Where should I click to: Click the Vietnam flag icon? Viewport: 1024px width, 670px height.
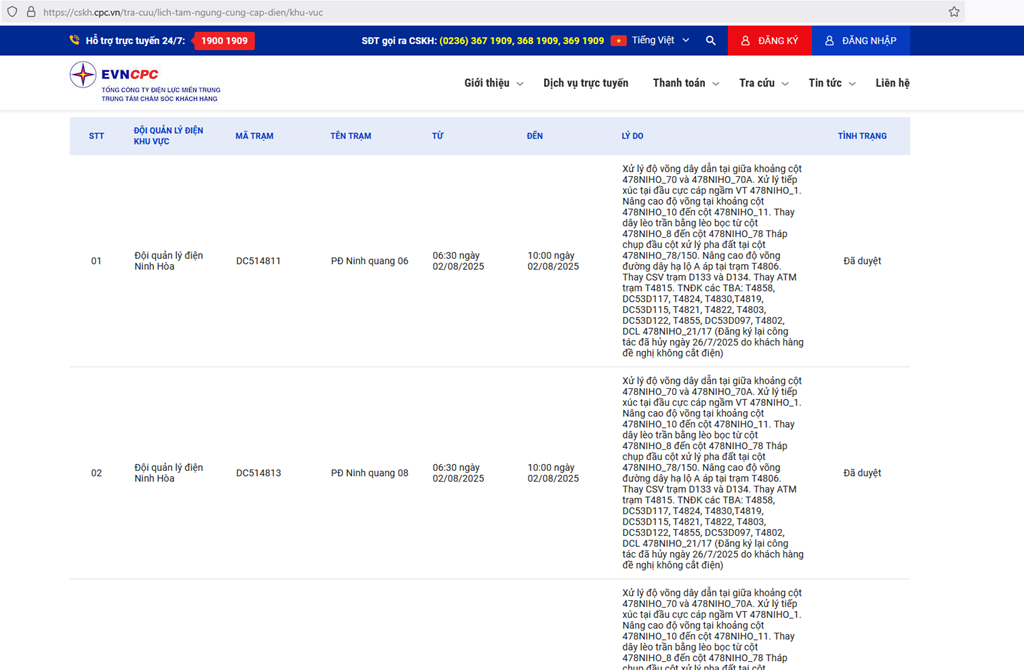pos(618,41)
